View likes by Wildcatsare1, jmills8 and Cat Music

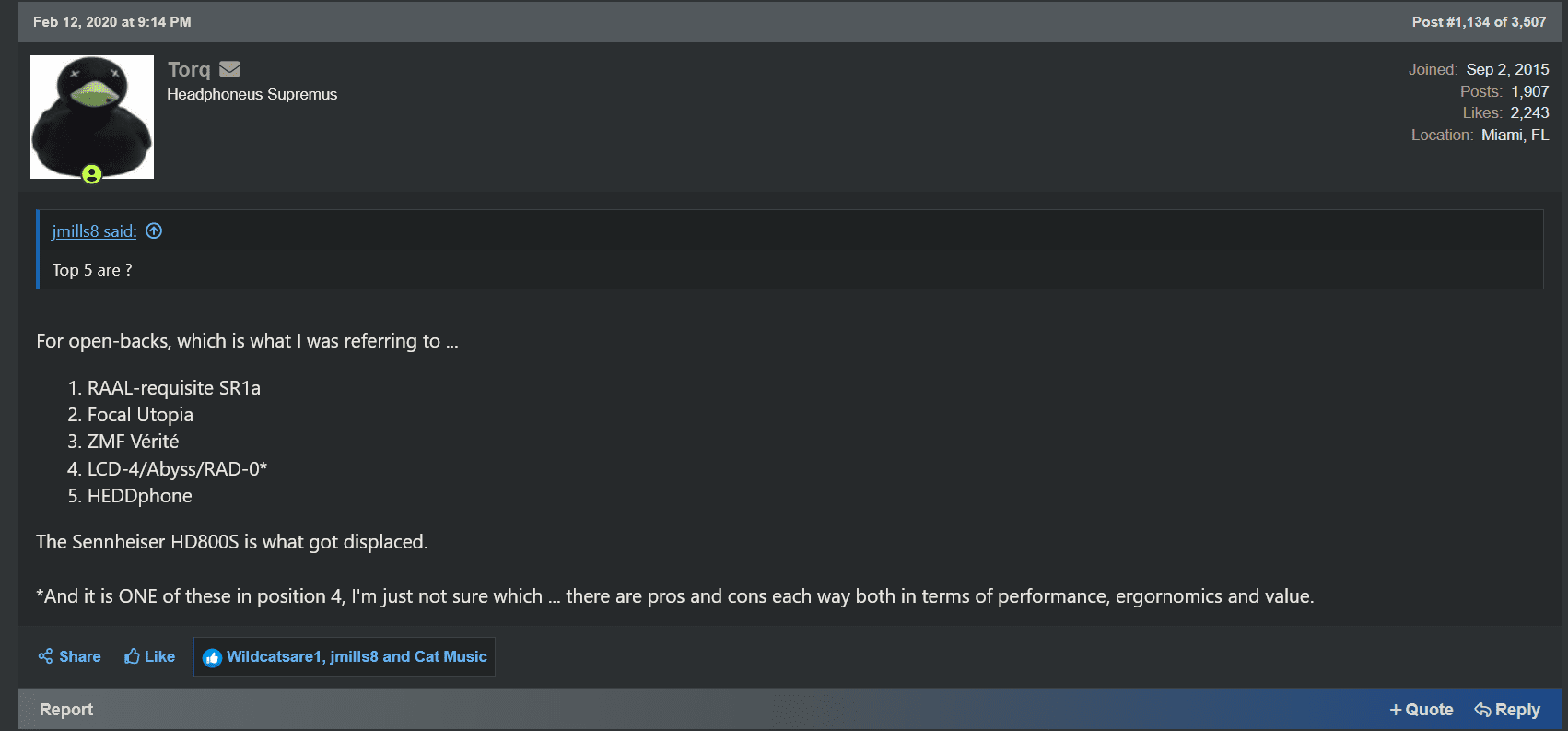357,656
